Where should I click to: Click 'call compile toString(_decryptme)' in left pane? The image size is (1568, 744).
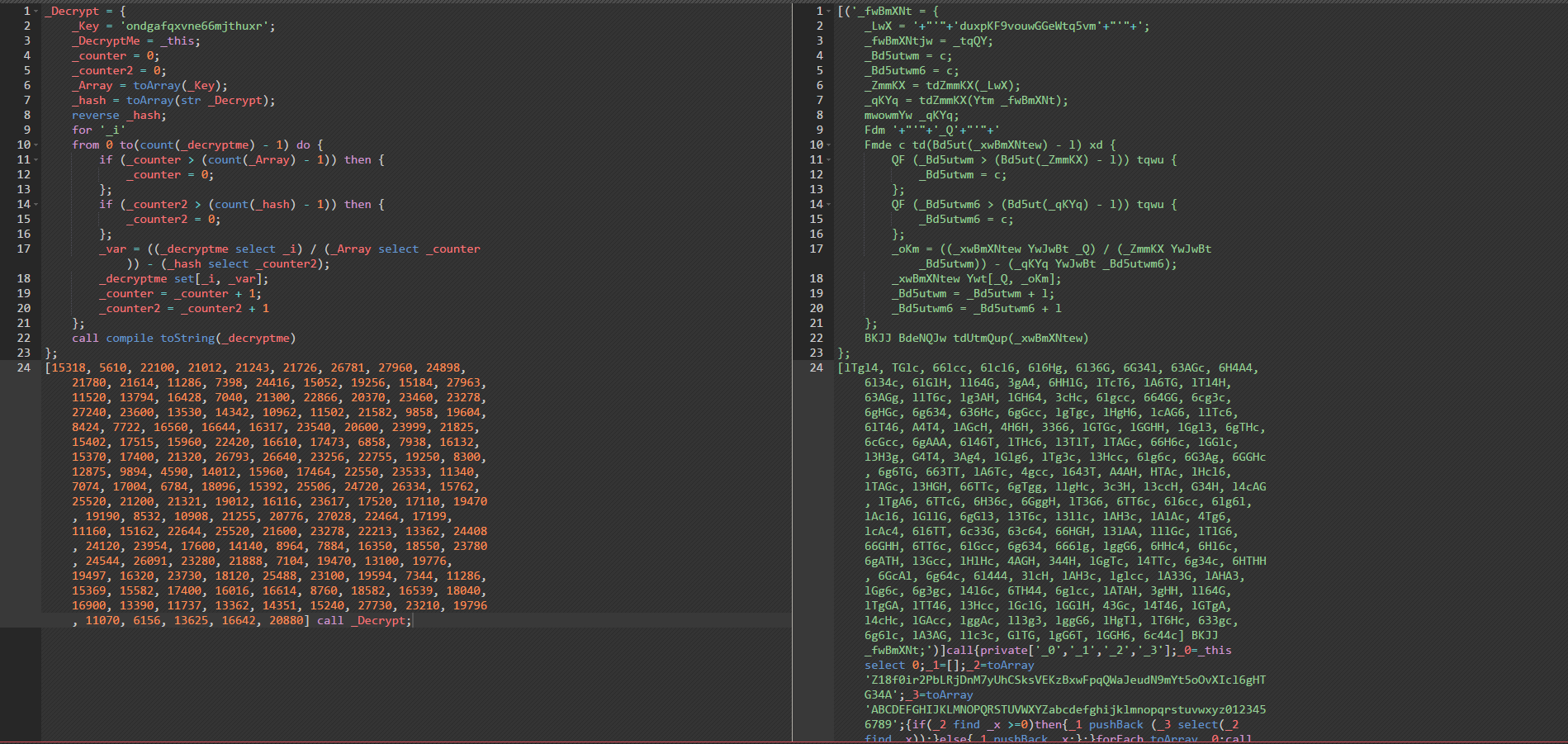tap(183, 339)
